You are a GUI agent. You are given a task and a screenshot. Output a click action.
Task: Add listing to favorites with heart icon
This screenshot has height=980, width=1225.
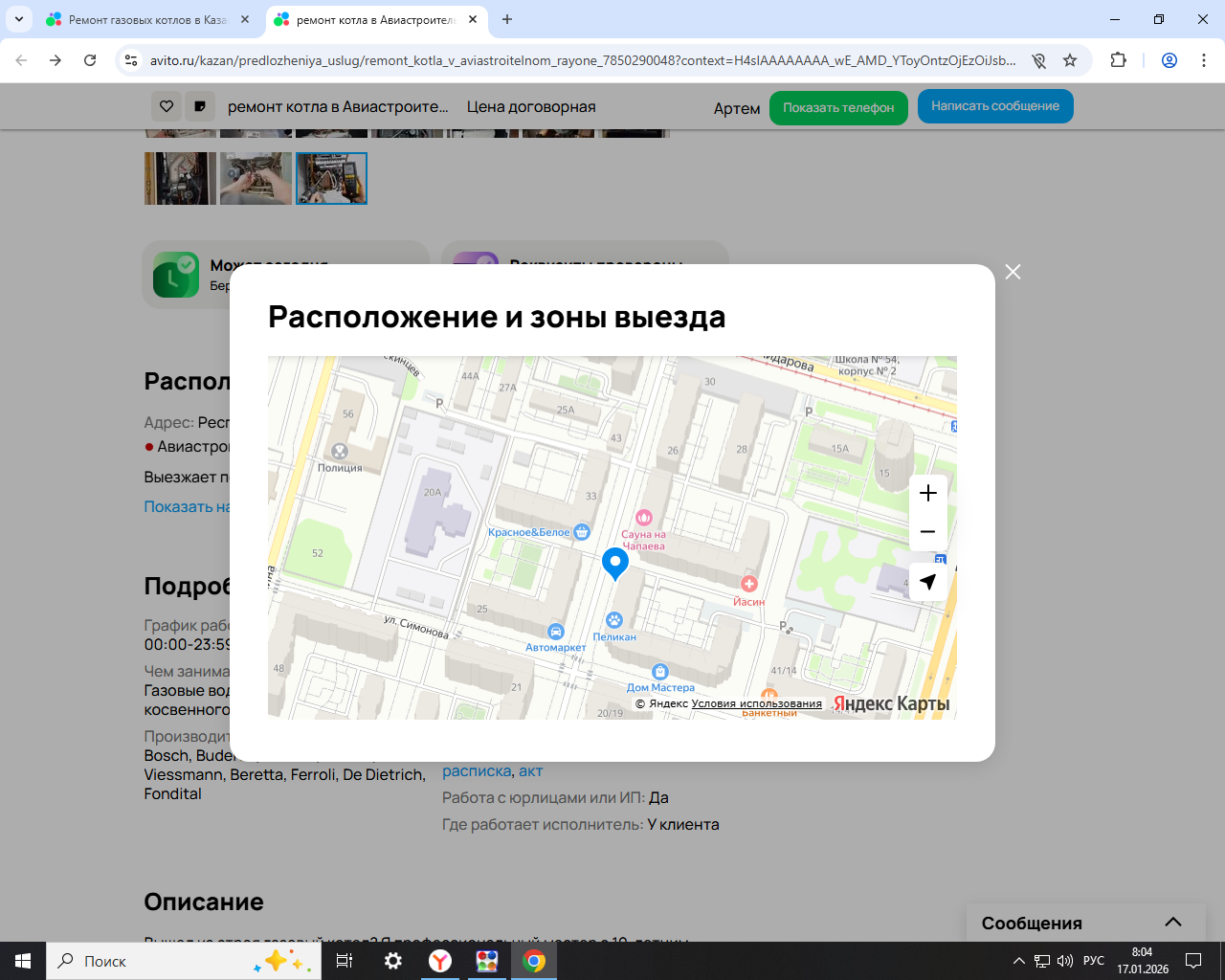167,106
